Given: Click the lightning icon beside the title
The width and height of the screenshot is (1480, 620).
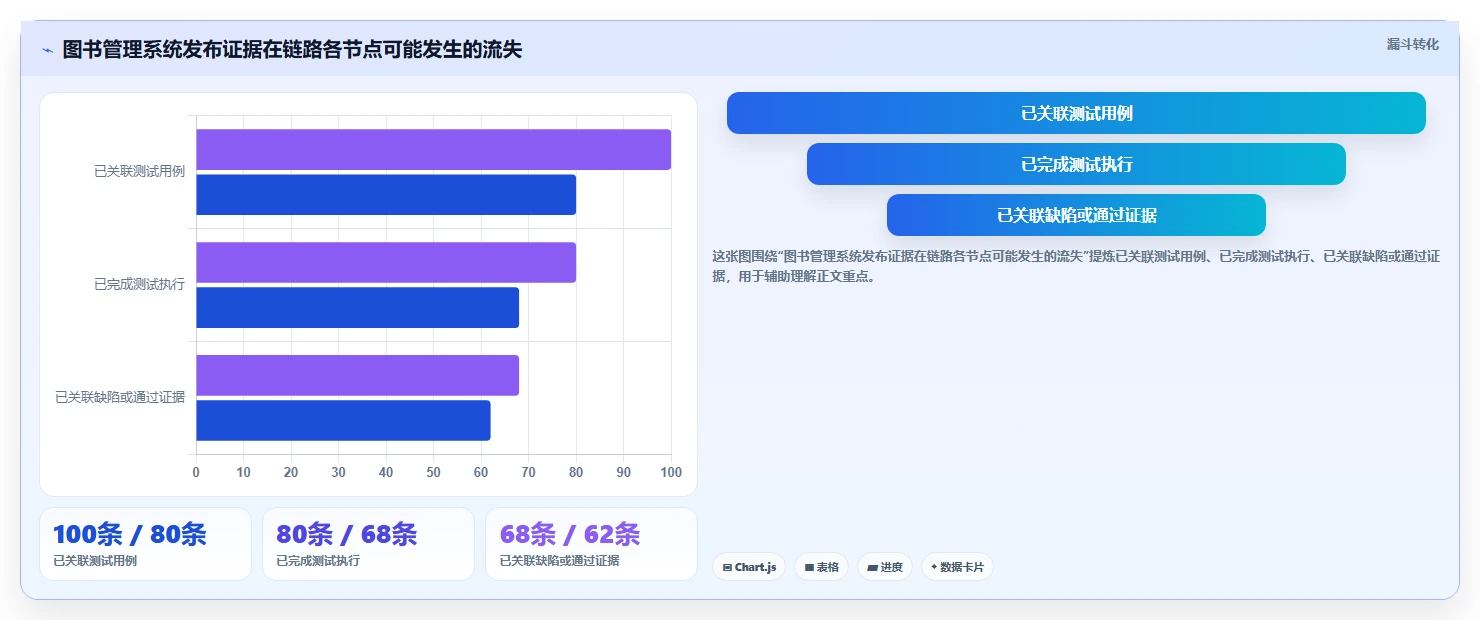Looking at the screenshot, I should tap(47, 50).
